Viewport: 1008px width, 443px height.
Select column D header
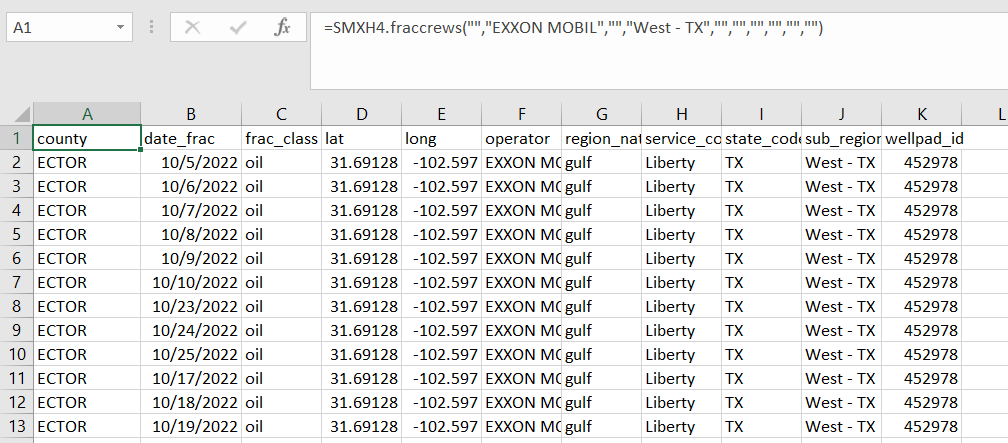tap(361, 114)
